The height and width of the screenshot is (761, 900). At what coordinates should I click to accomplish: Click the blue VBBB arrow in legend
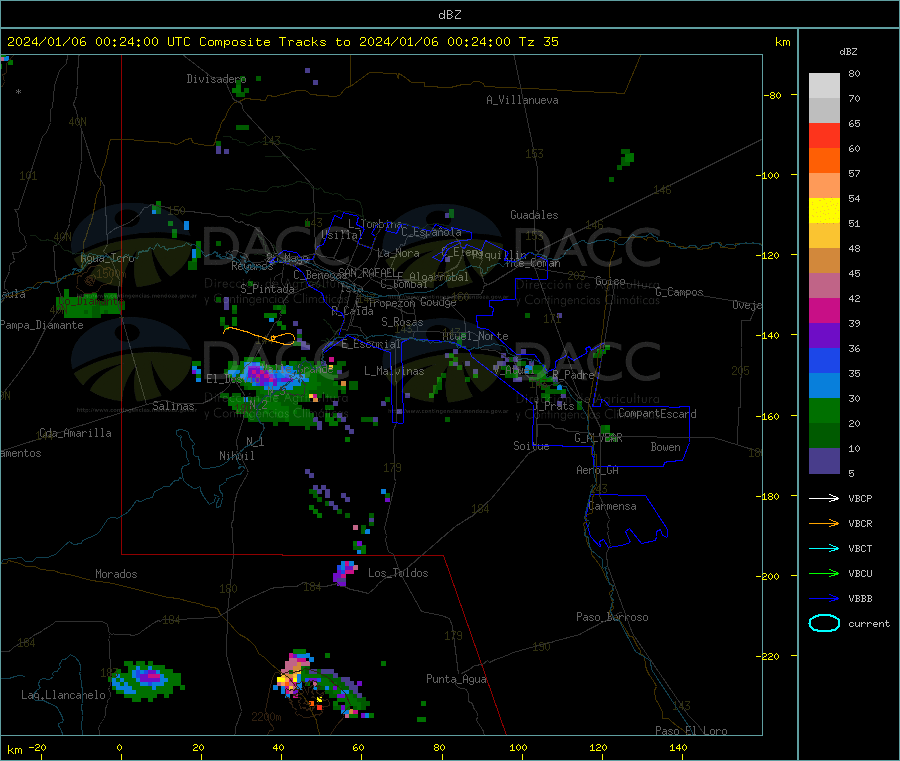pyautogui.click(x=824, y=599)
